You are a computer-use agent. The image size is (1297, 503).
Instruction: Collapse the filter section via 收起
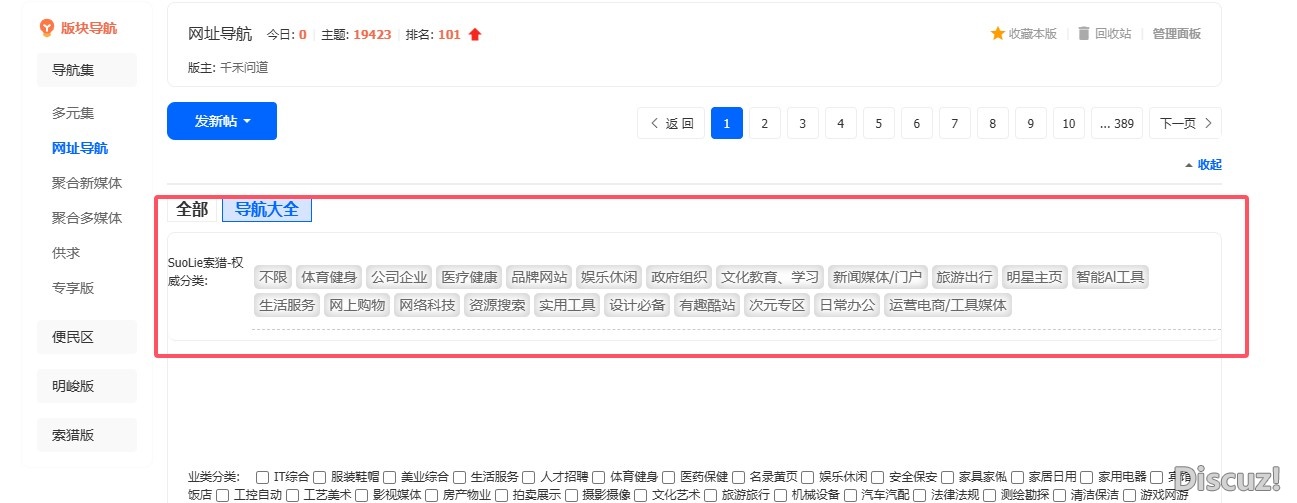(1203, 164)
